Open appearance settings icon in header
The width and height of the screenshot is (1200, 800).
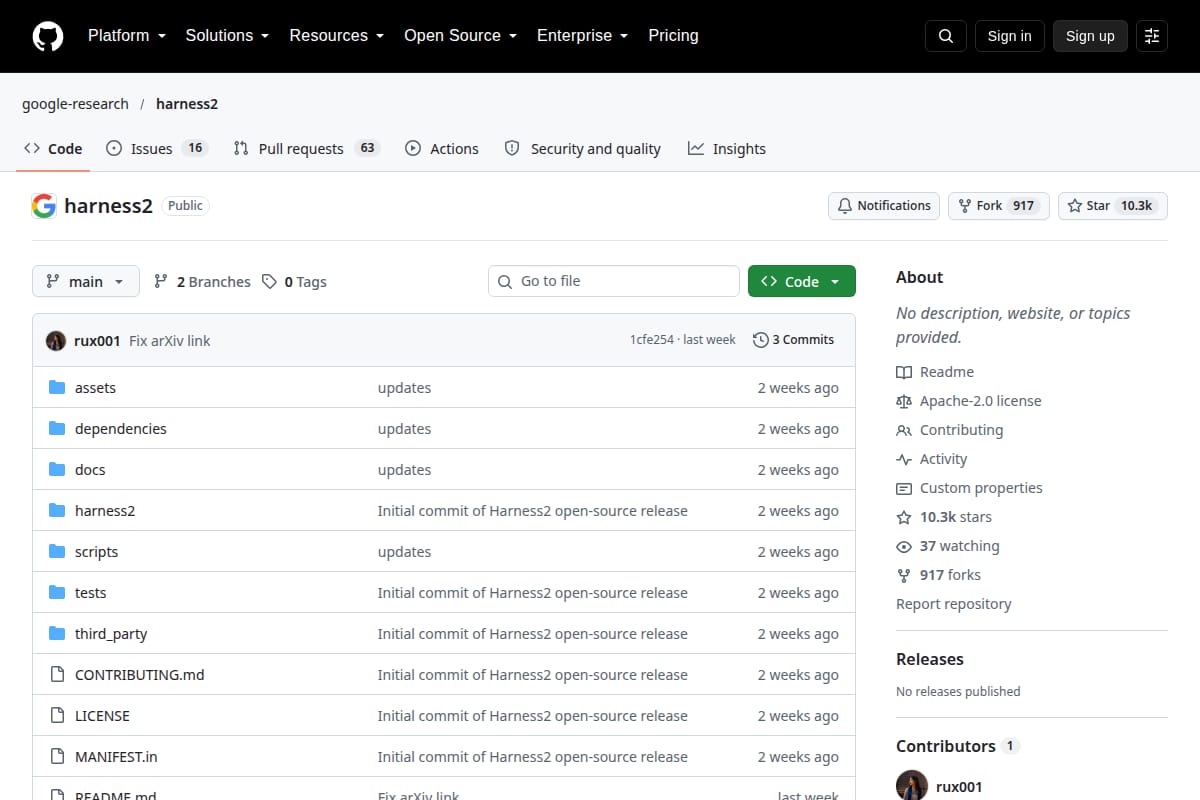coord(1152,36)
